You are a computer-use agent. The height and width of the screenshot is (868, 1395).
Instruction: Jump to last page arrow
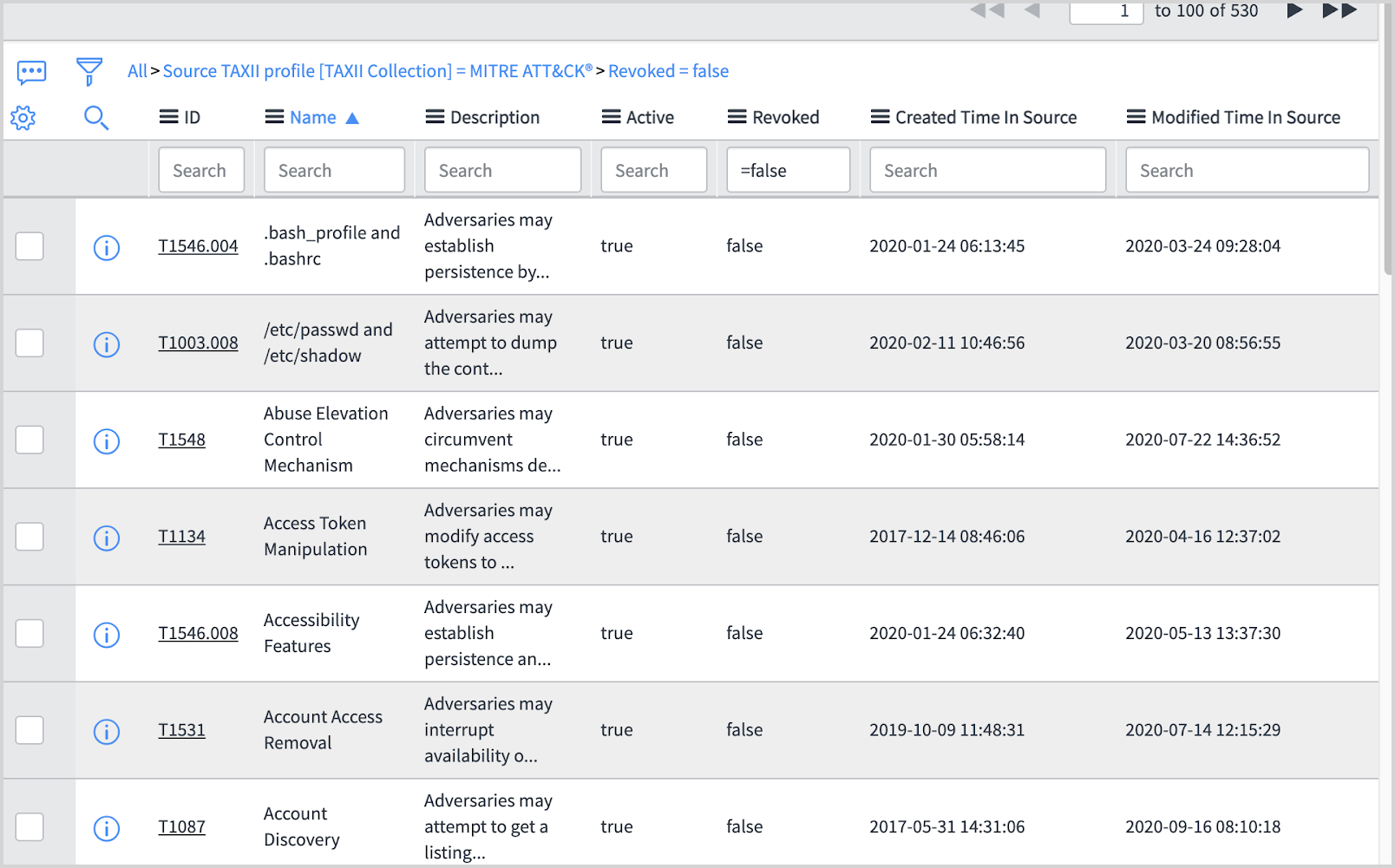click(1339, 11)
